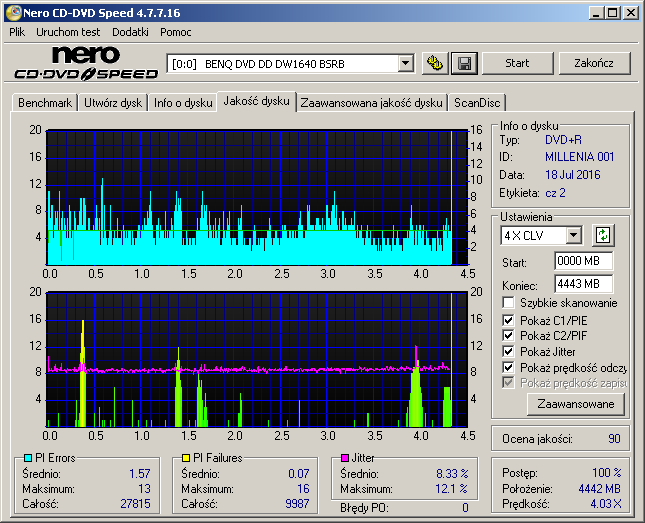Uncheck Pokaż C1/PIE checkbox
The width and height of the screenshot is (645, 523).
click(508, 320)
